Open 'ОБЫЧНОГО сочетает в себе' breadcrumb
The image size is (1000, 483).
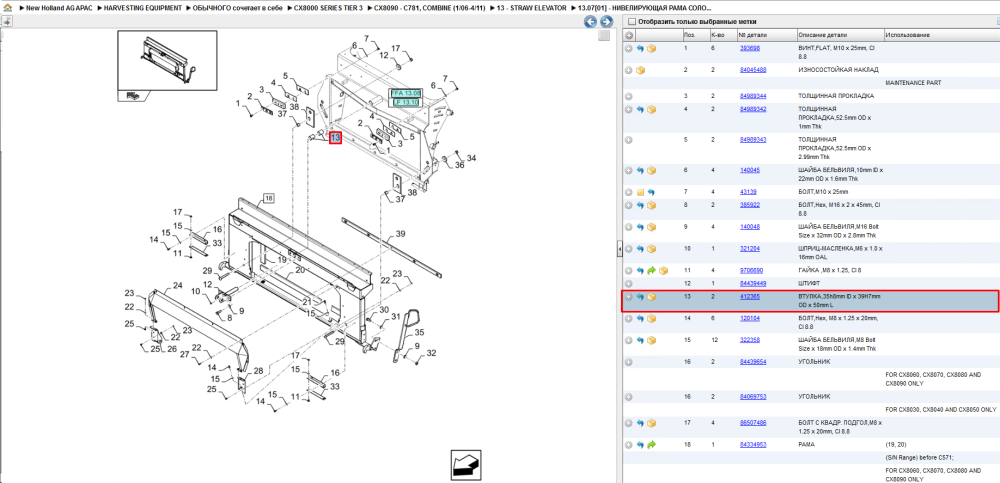pos(239,8)
